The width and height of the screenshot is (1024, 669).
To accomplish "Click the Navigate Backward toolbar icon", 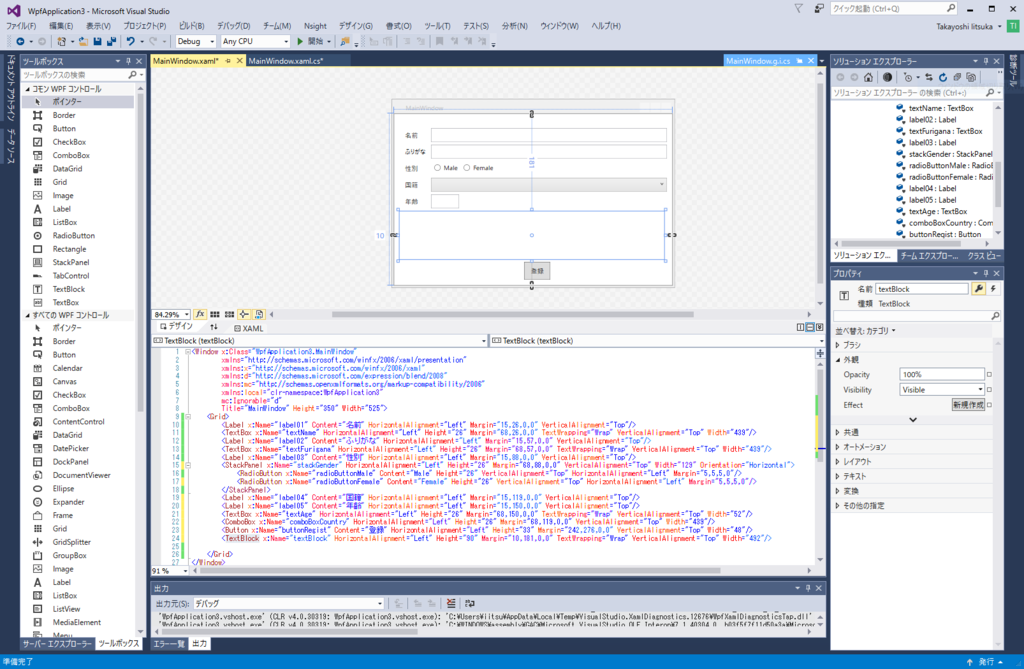I will click(20, 41).
